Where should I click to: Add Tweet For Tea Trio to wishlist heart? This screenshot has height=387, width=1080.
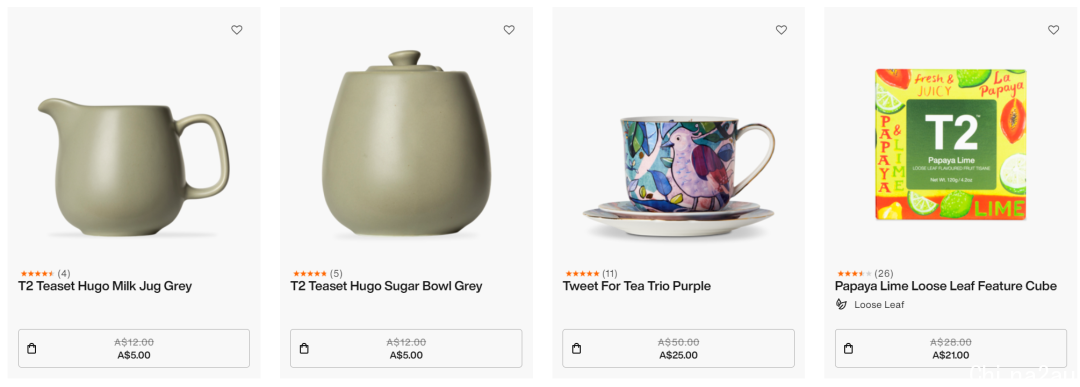(781, 30)
